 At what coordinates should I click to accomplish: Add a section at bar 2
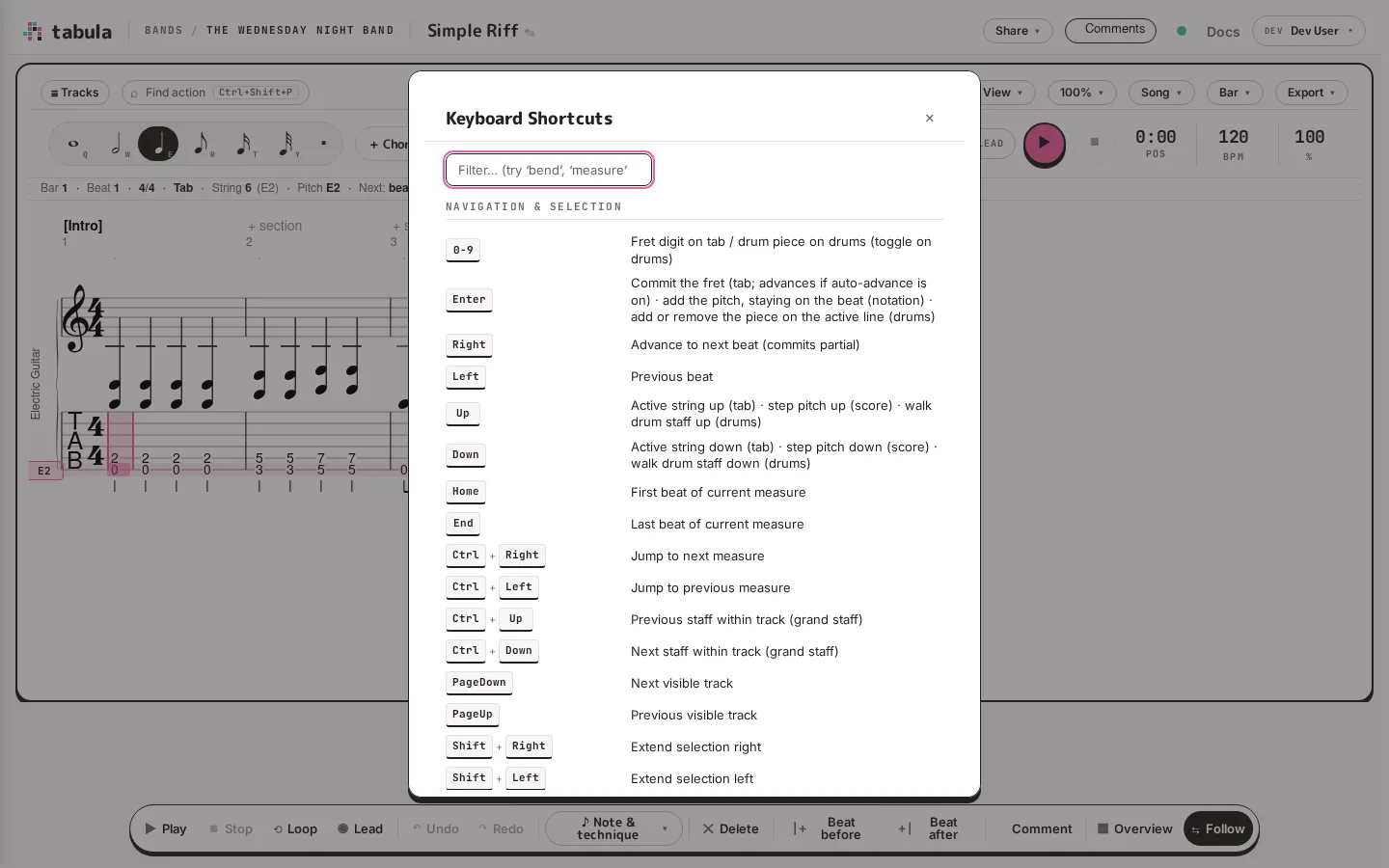coord(275,227)
